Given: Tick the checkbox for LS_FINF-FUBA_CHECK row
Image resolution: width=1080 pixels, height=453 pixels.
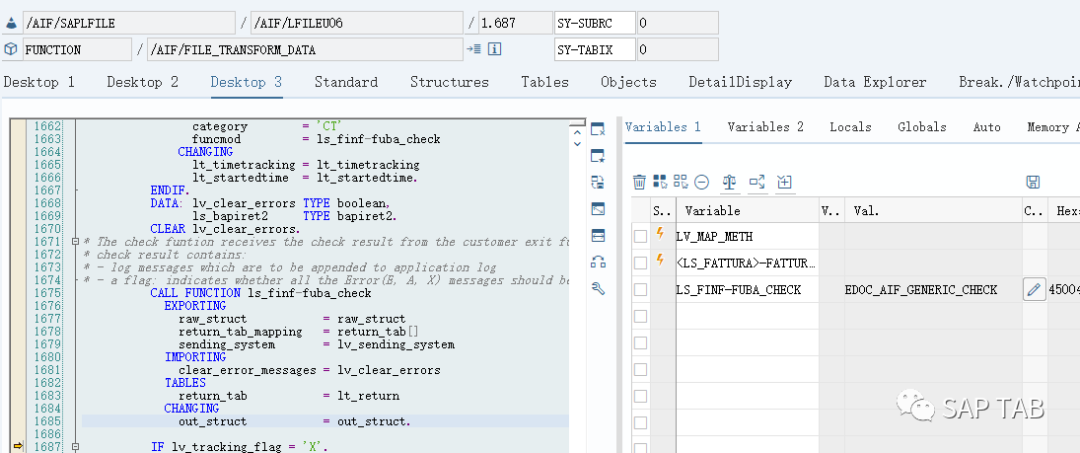Looking at the screenshot, I should click(x=641, y=290).
